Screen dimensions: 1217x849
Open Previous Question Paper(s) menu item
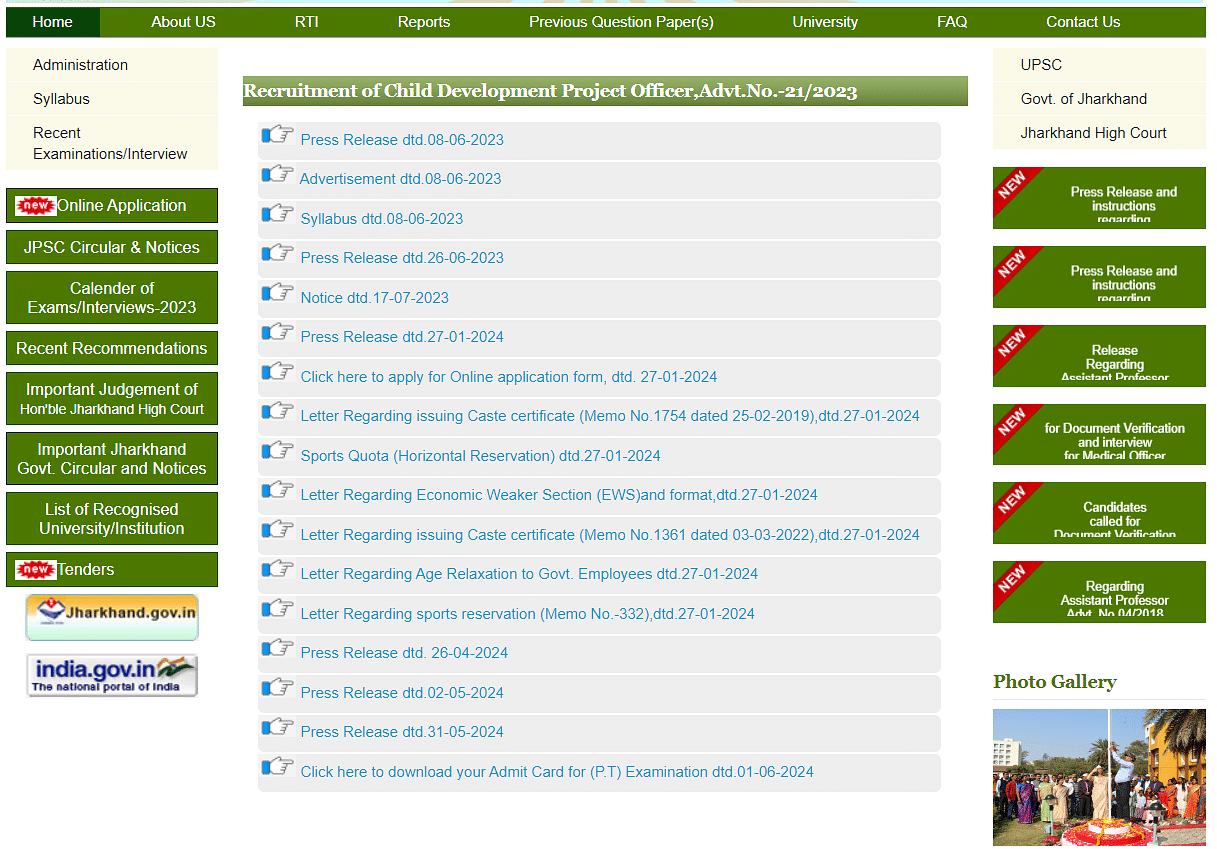[x=621, y=22]
